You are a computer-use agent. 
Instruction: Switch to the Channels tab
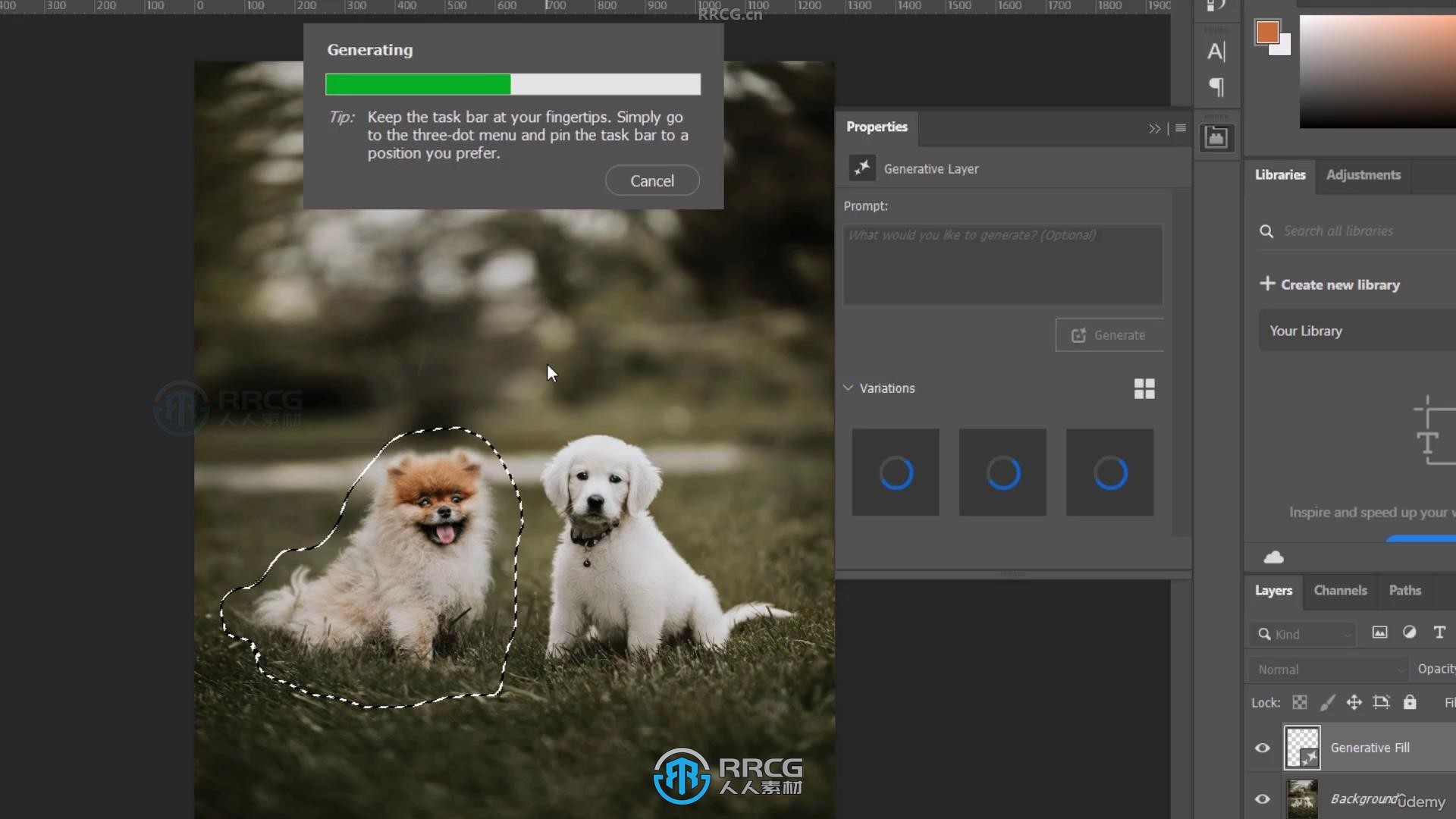pos(1340,590)
